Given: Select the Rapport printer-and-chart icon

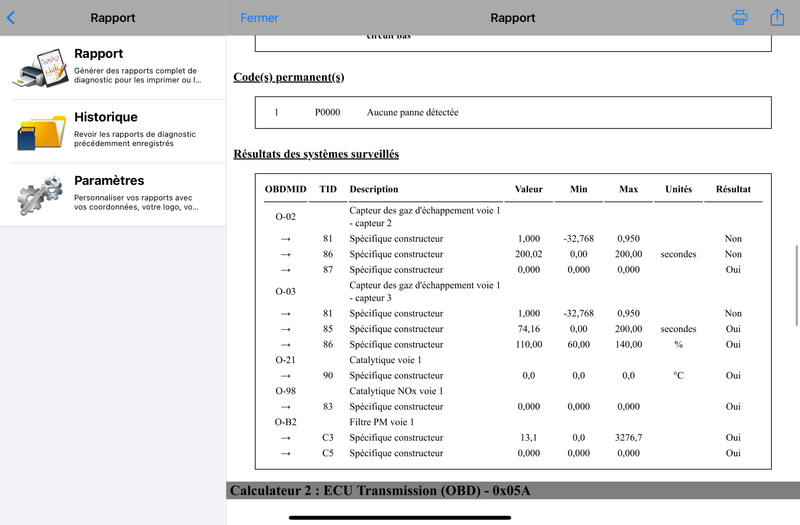Looking at the screenshot, I should pos(41,68).
